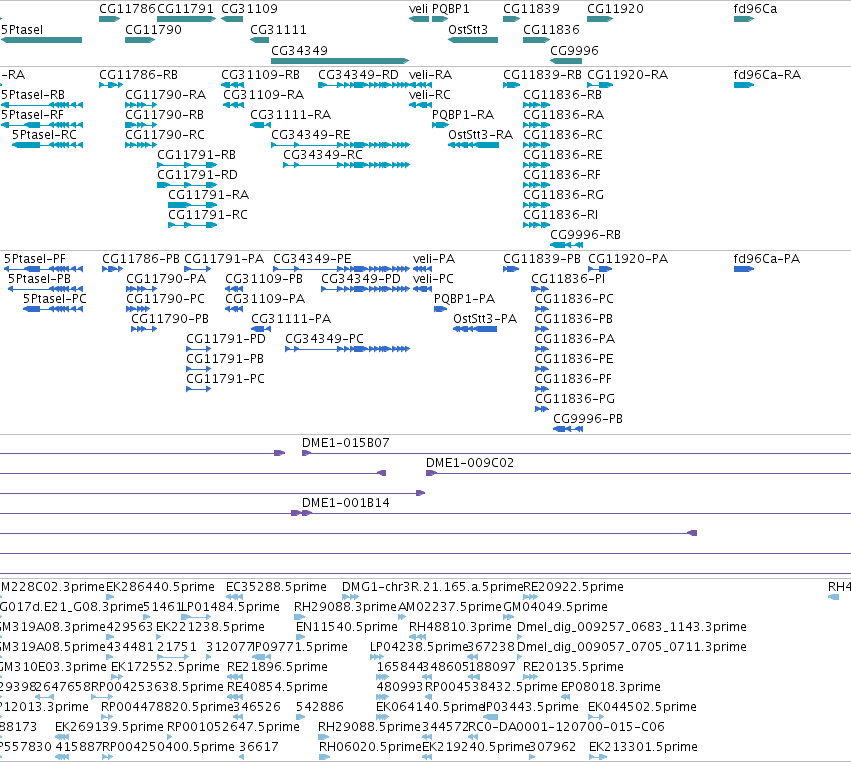
Task: Click the CG9996 gene label
Action: pyautogui.click(x=575, y=50)
